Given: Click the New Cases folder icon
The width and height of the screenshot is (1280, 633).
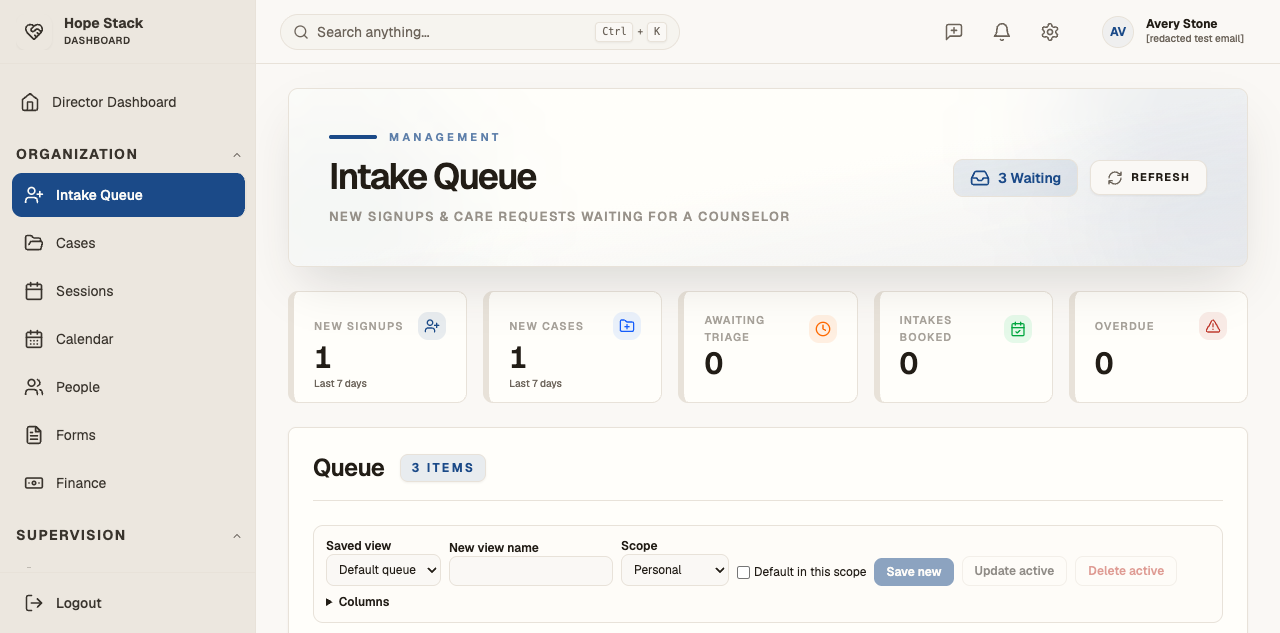Looking at the screenshot, I should 627,326.
